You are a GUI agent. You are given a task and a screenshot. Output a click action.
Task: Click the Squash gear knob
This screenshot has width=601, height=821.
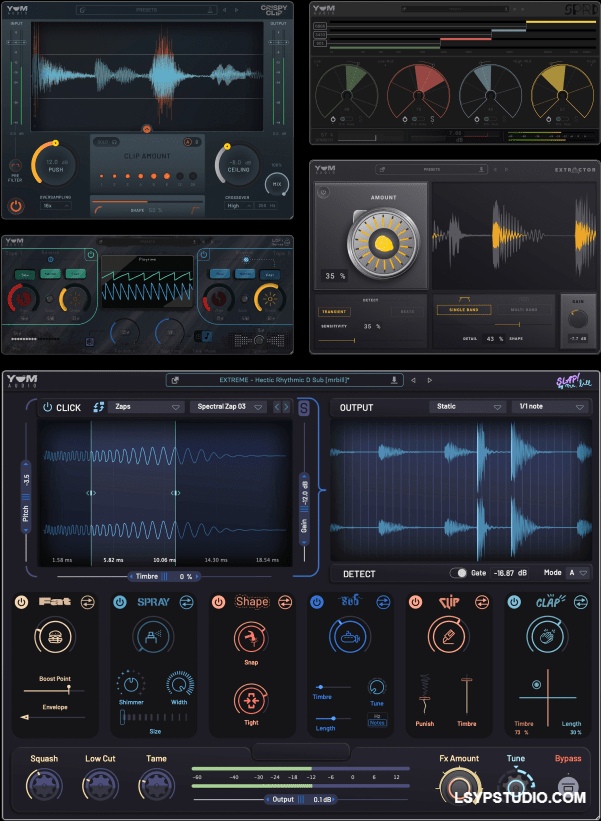pos(44,785)
